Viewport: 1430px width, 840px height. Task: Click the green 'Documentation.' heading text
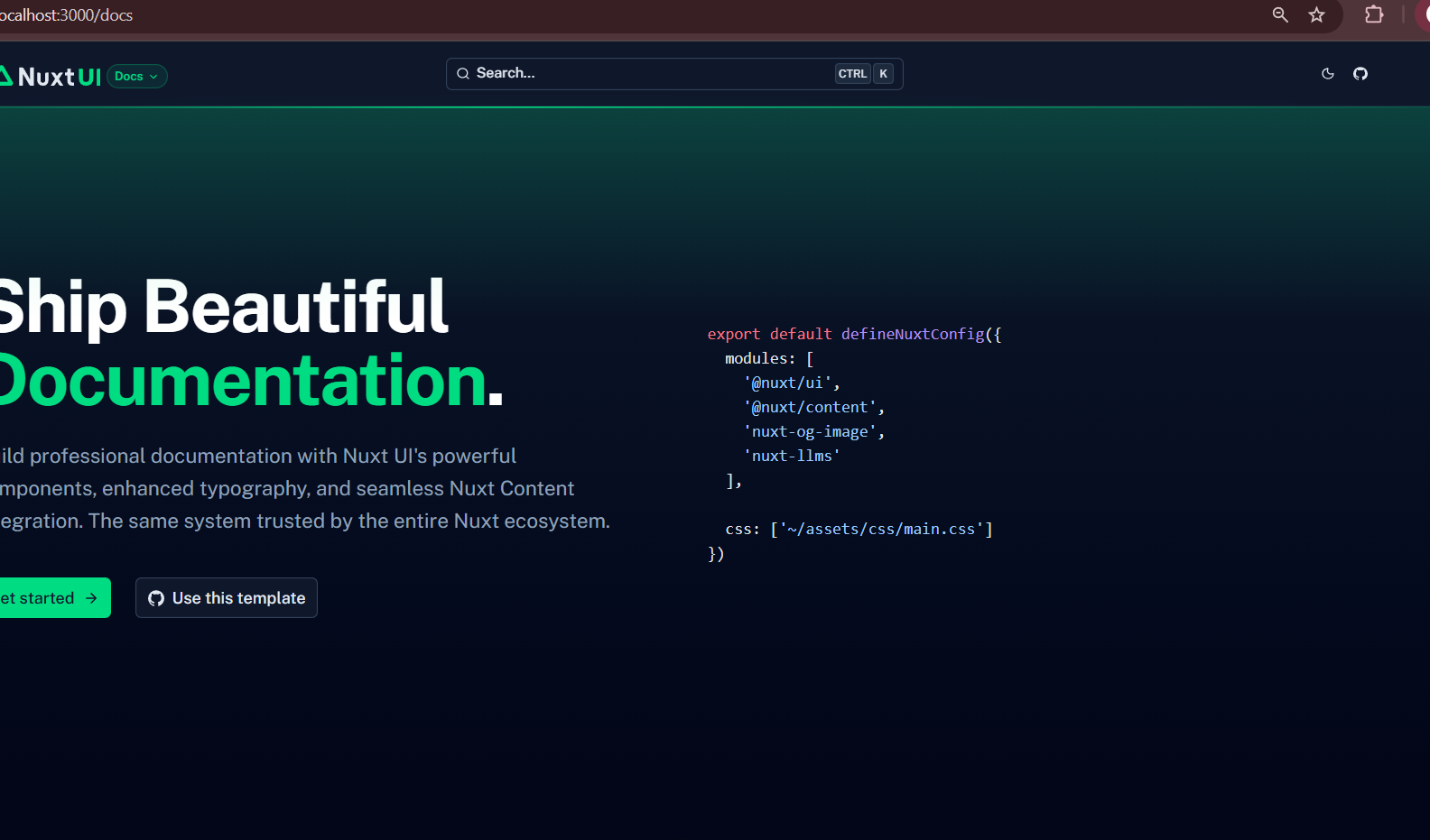coord(250,381)
